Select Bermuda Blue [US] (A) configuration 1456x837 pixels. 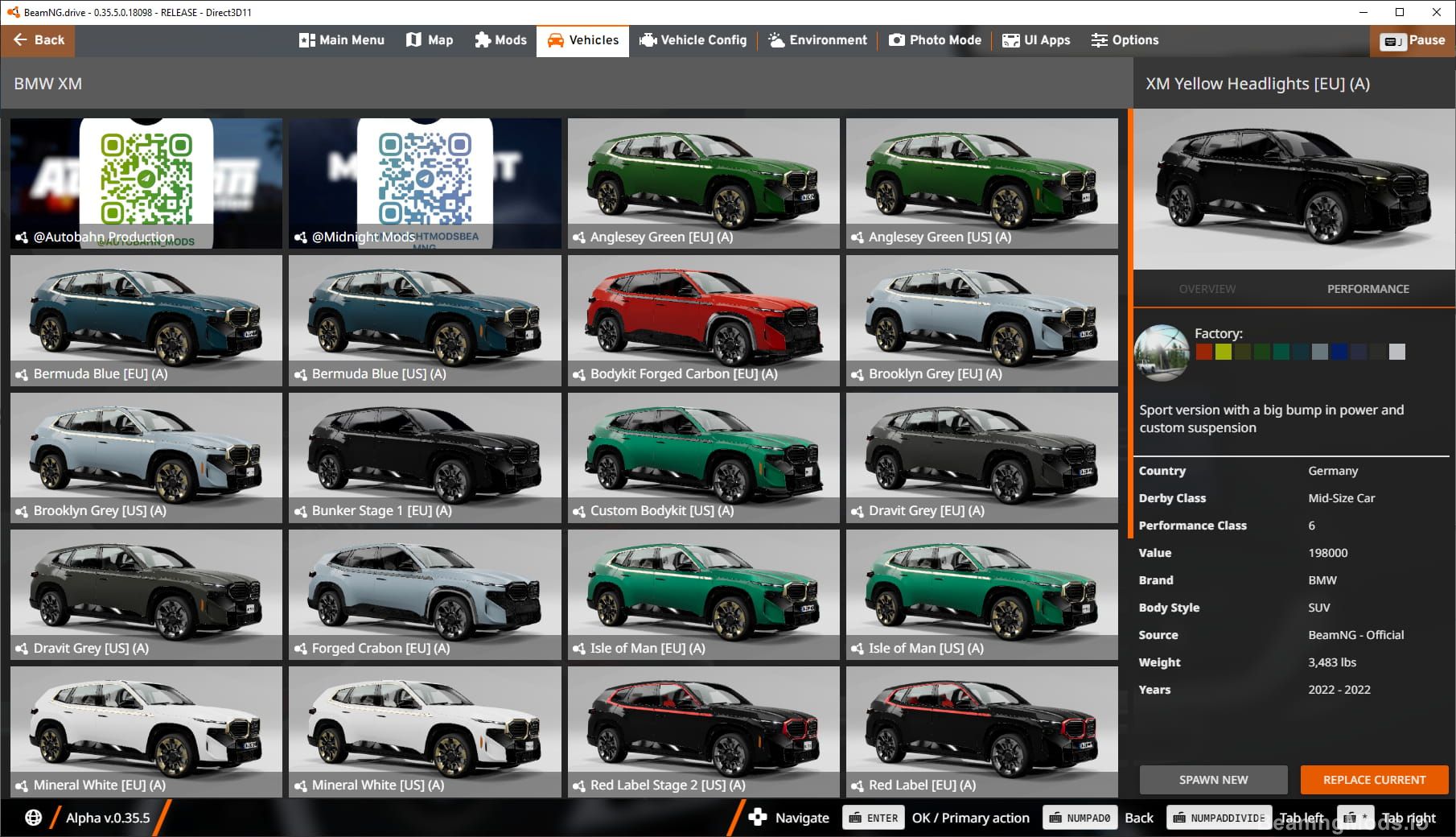(425, 320)
